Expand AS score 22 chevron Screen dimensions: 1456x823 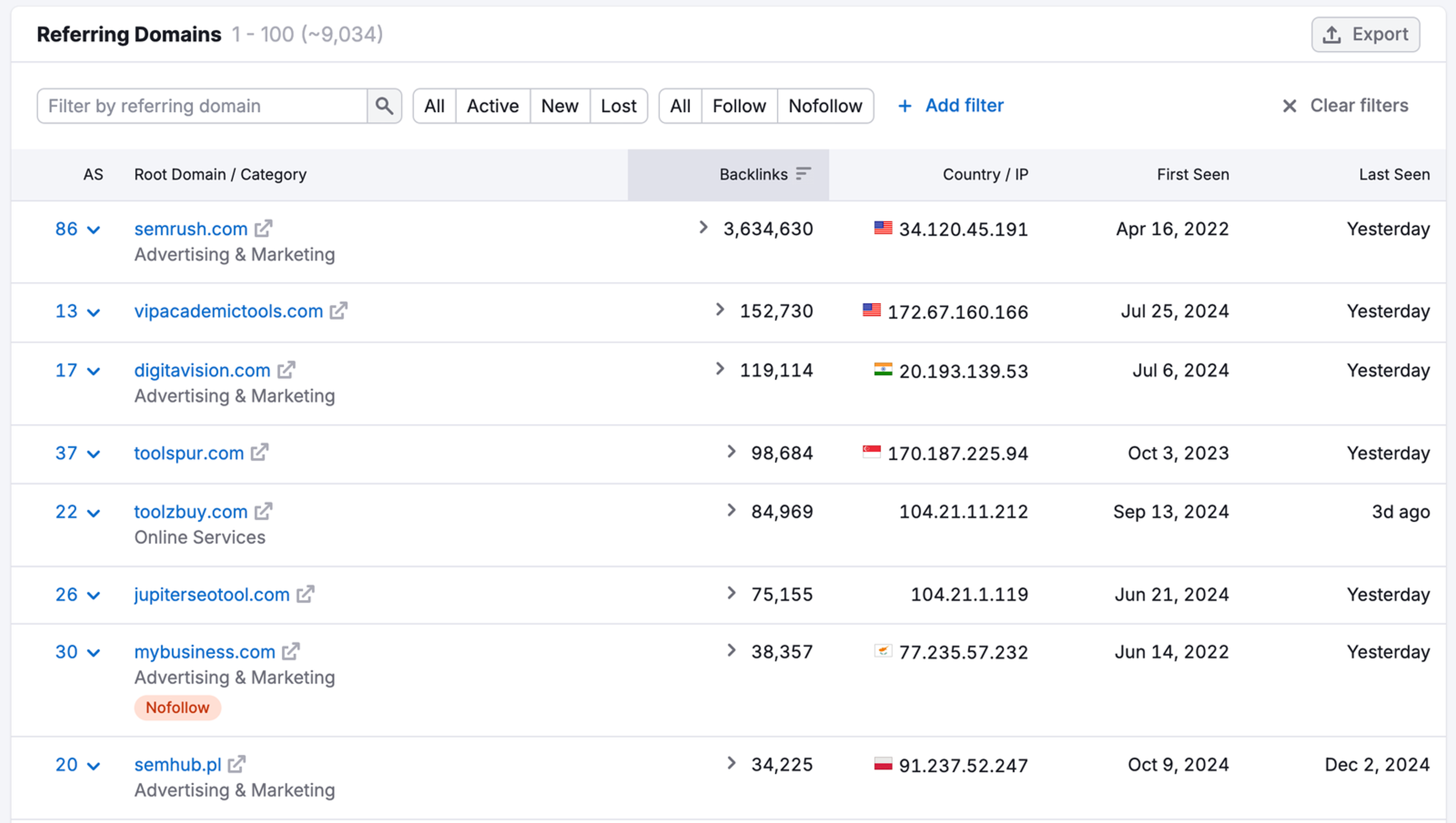(94, 513)
